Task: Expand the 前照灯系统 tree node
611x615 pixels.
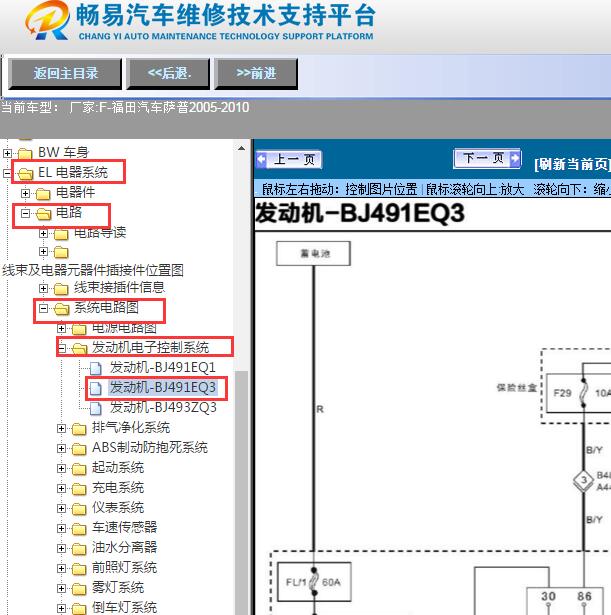Action: [x=62, y=568]
